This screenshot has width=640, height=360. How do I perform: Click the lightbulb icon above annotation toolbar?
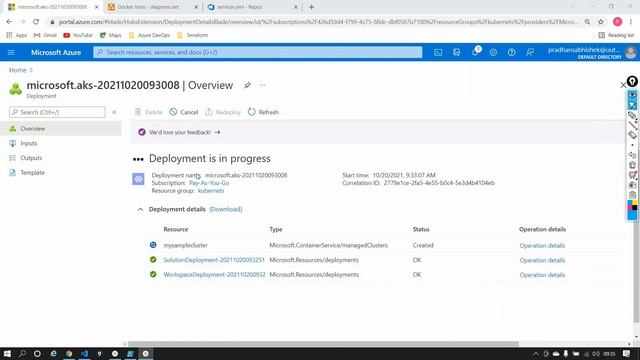click(632, 81)
